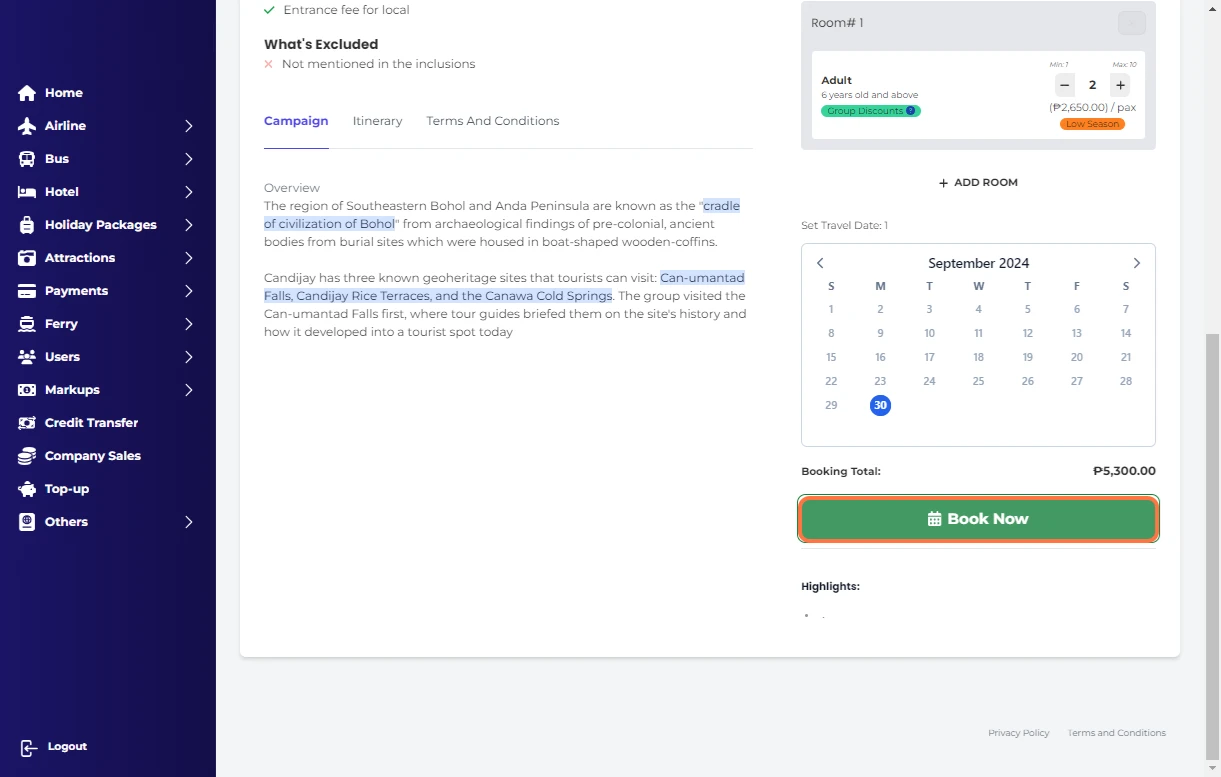
Task: Click the Home icon in sidebar
Action: [27, 93]
